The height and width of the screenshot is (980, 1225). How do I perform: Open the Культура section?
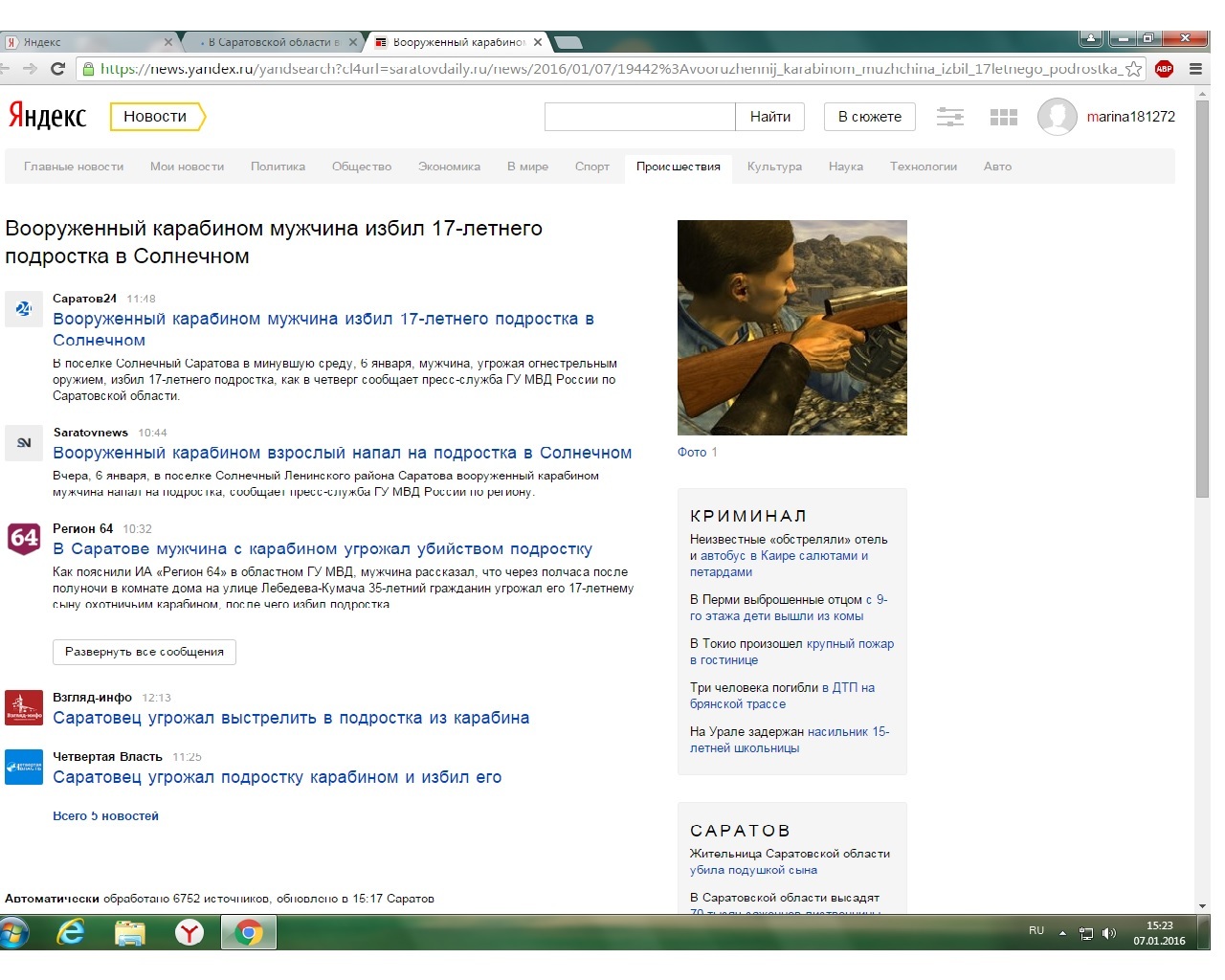[x=774, y=167]
